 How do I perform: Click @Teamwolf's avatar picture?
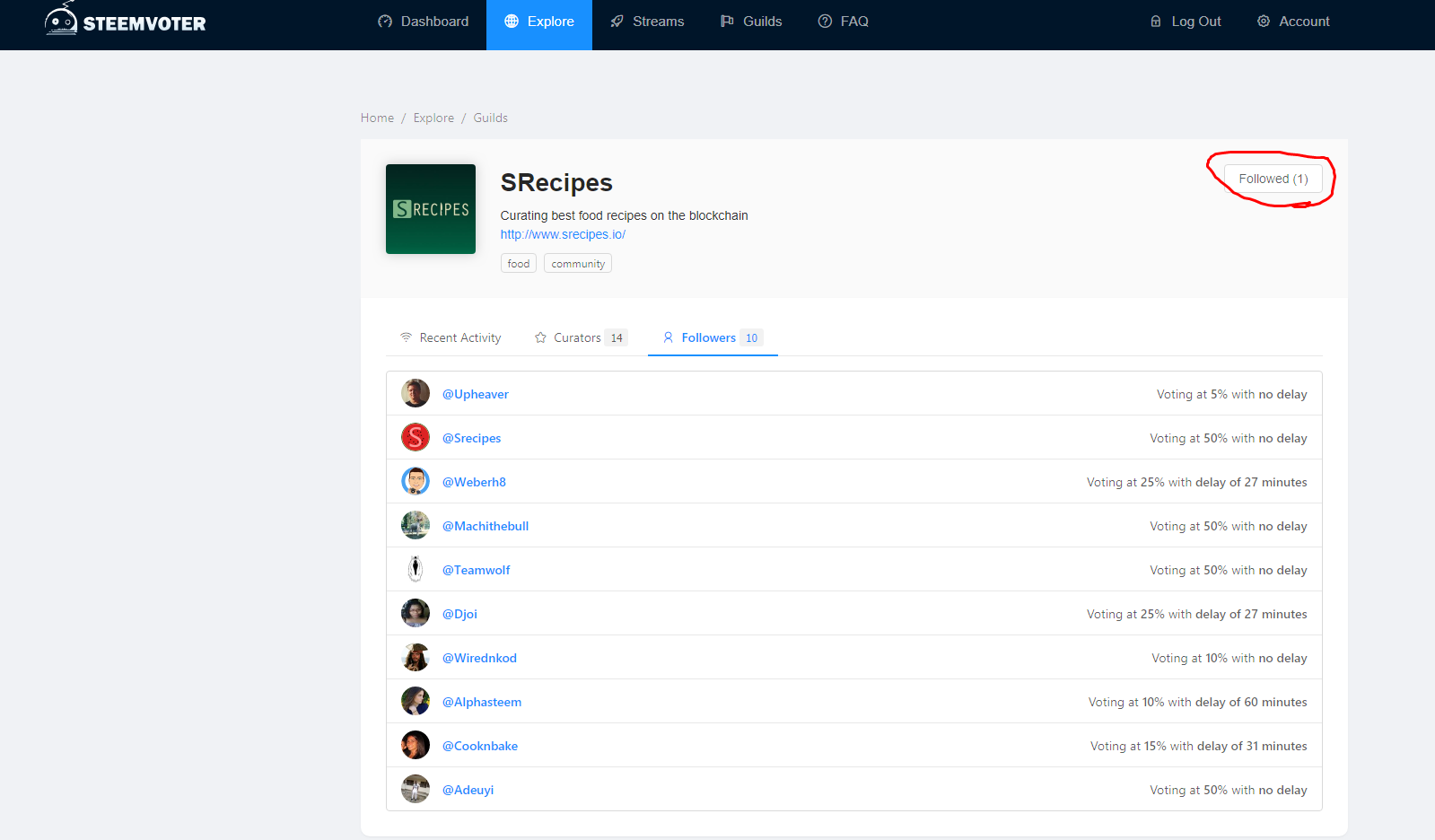[416, 569]
